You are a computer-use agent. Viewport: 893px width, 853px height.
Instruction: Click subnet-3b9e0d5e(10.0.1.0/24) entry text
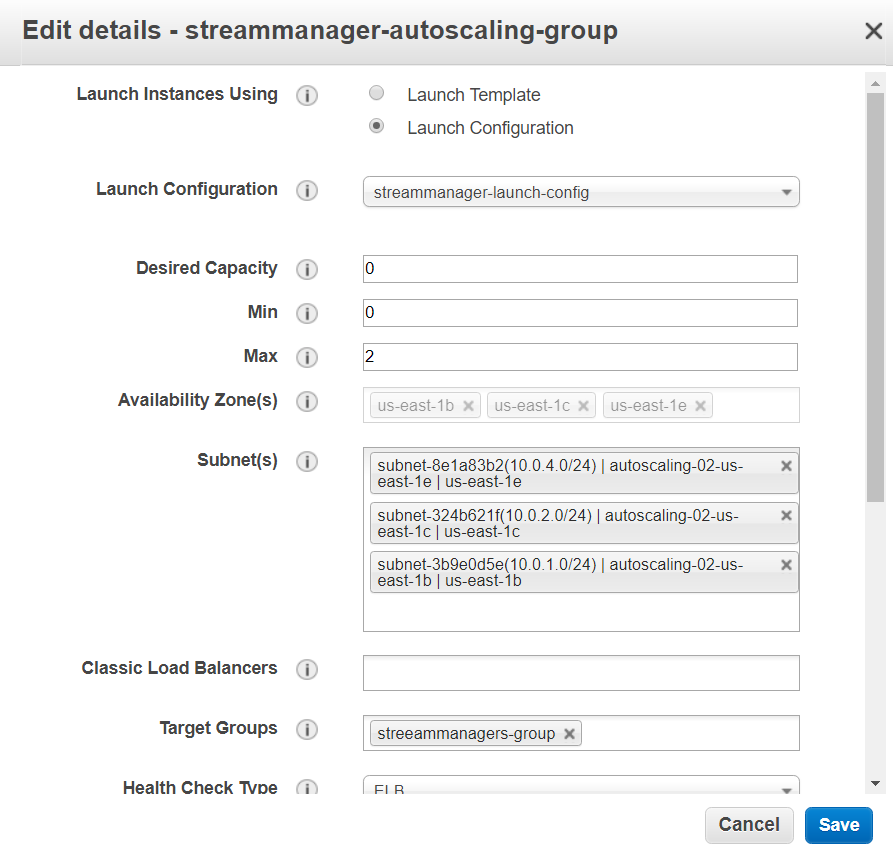(560, 573)
